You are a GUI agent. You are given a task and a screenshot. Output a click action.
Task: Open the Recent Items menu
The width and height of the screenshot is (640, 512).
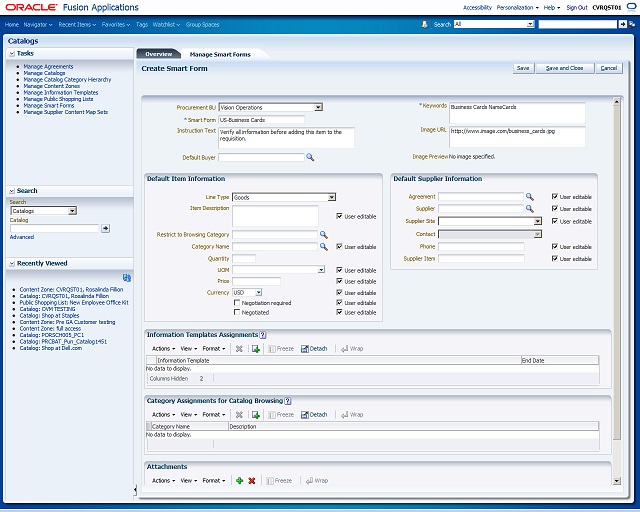coord(77,25)
